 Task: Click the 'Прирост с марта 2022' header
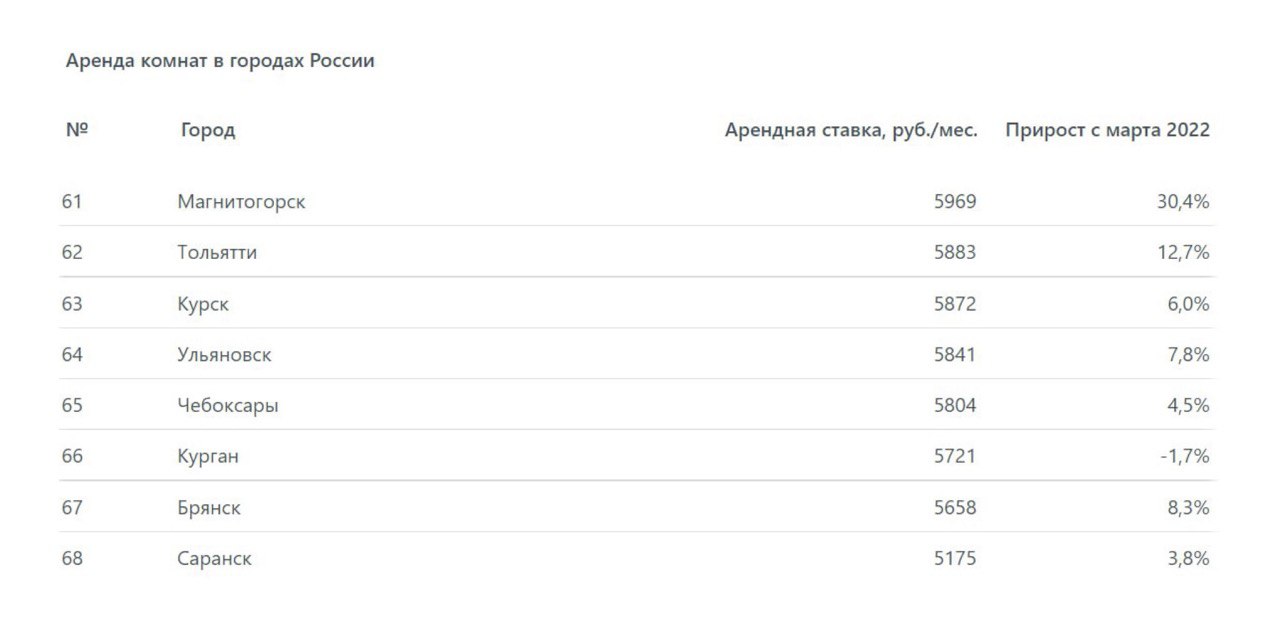tap(1107, 130)
